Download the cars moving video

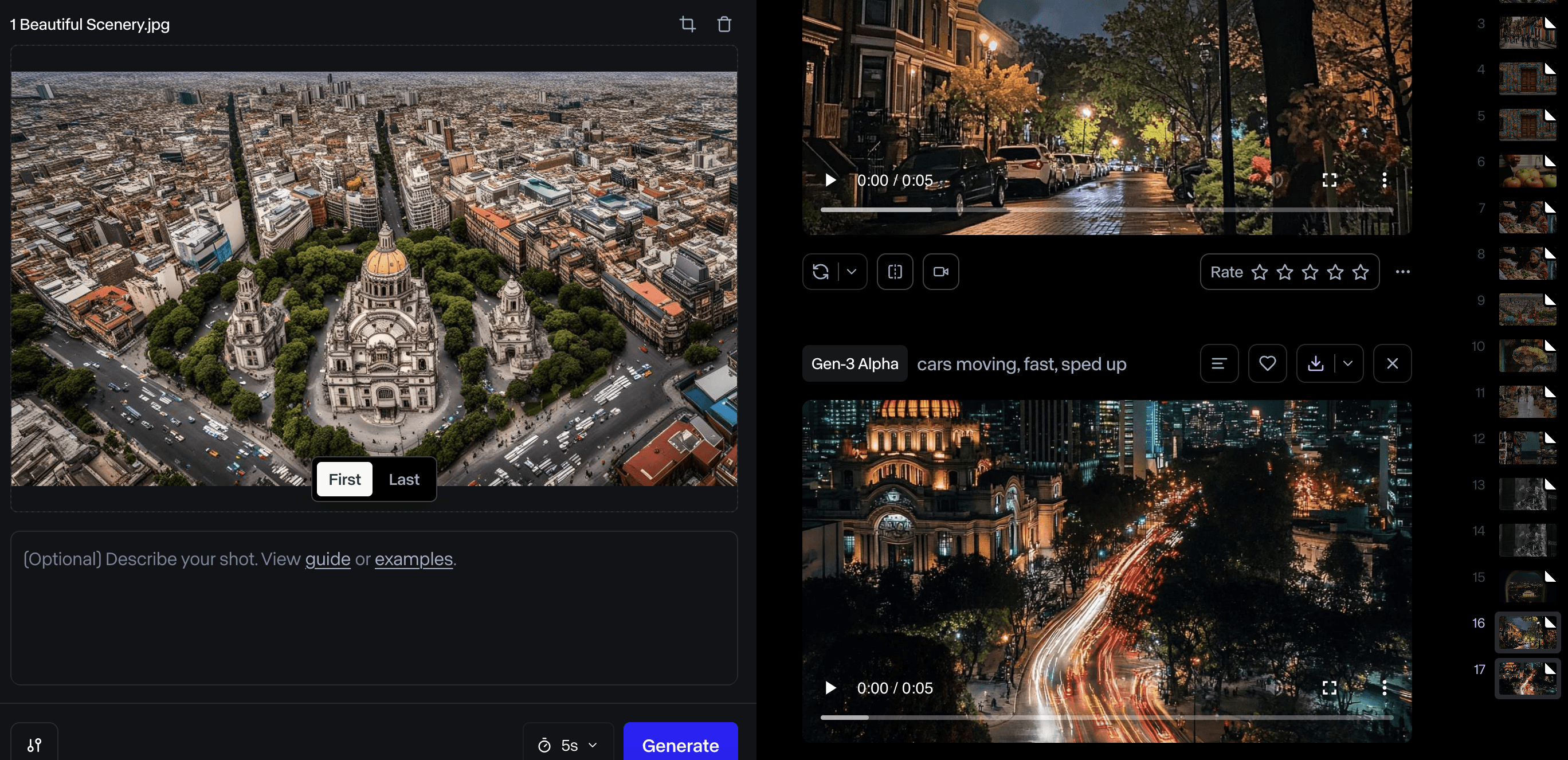(1315, 363)
